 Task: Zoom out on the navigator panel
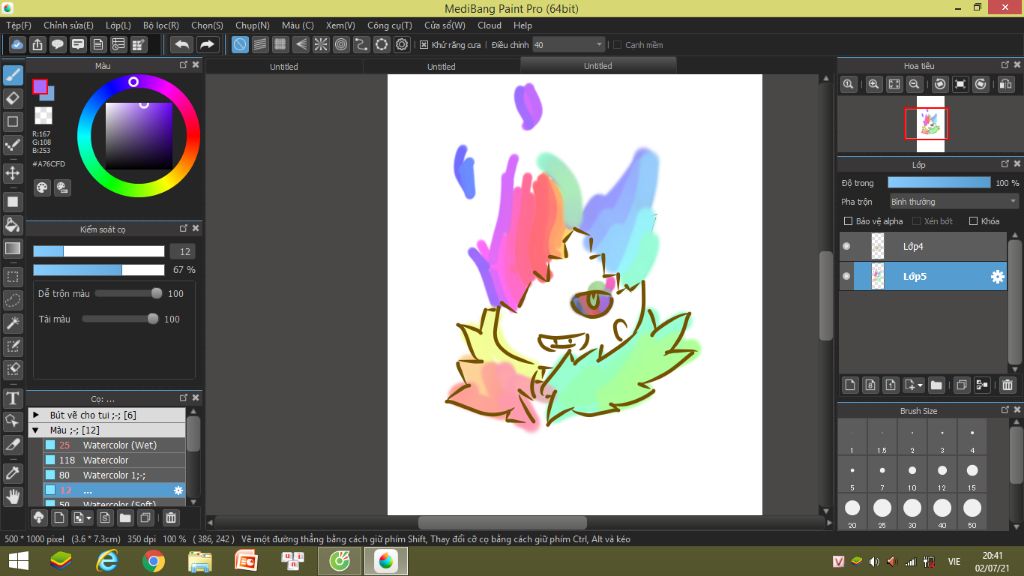(x=914, y=84)
